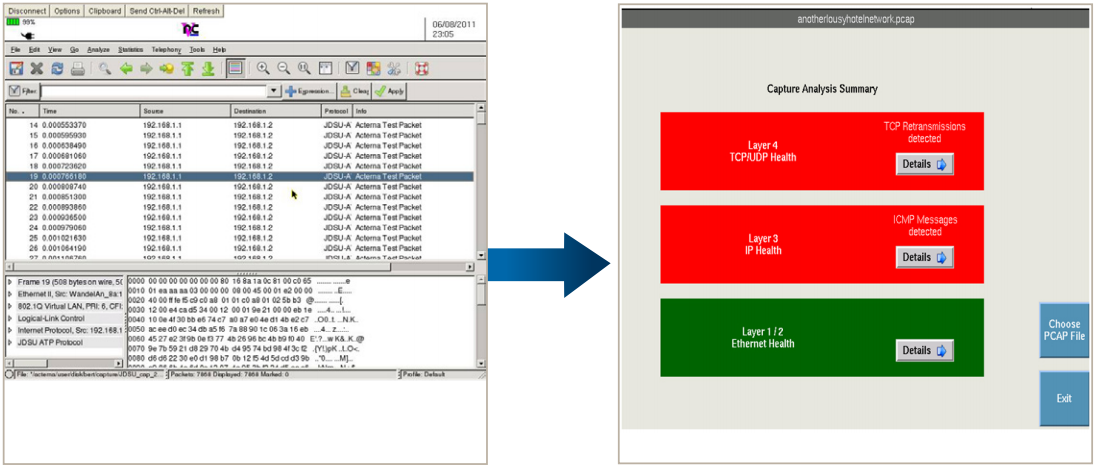Open Details for Layer 3 IP Health

tap(925, 257)
